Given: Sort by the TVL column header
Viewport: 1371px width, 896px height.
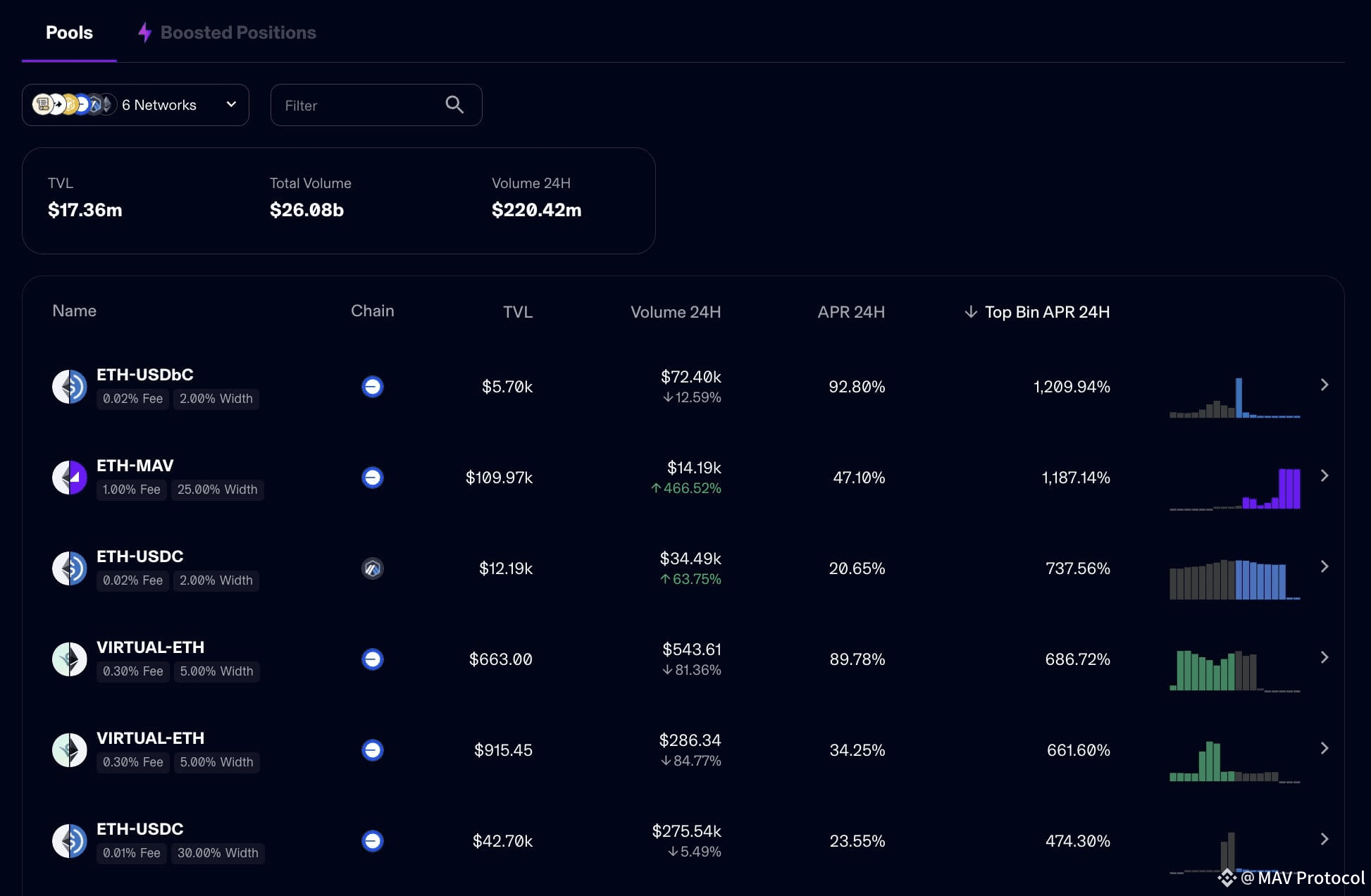Looking at the screenshot, I should [518, 312].
